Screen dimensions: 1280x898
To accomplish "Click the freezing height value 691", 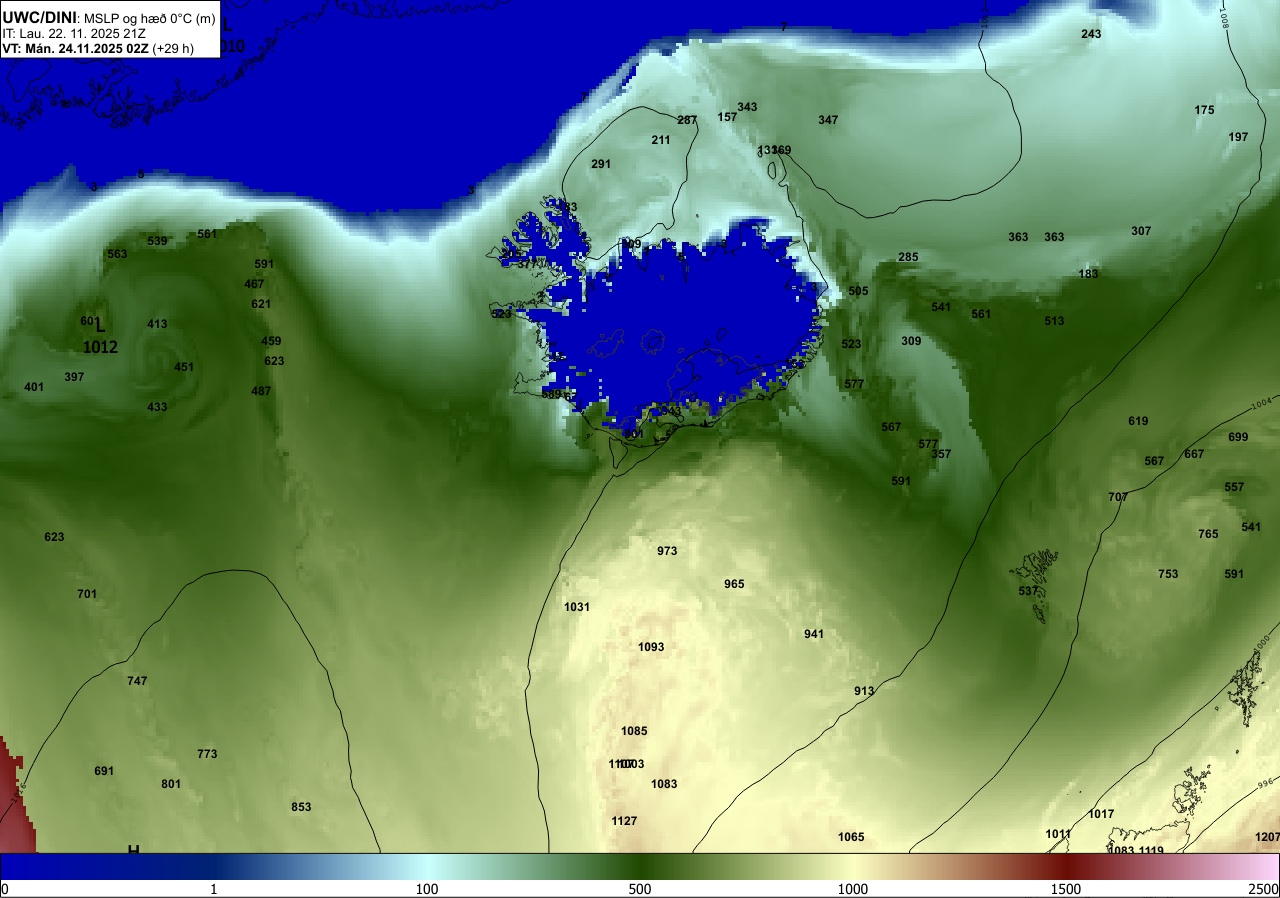I will pyautogui.click(x=104, y=771).
